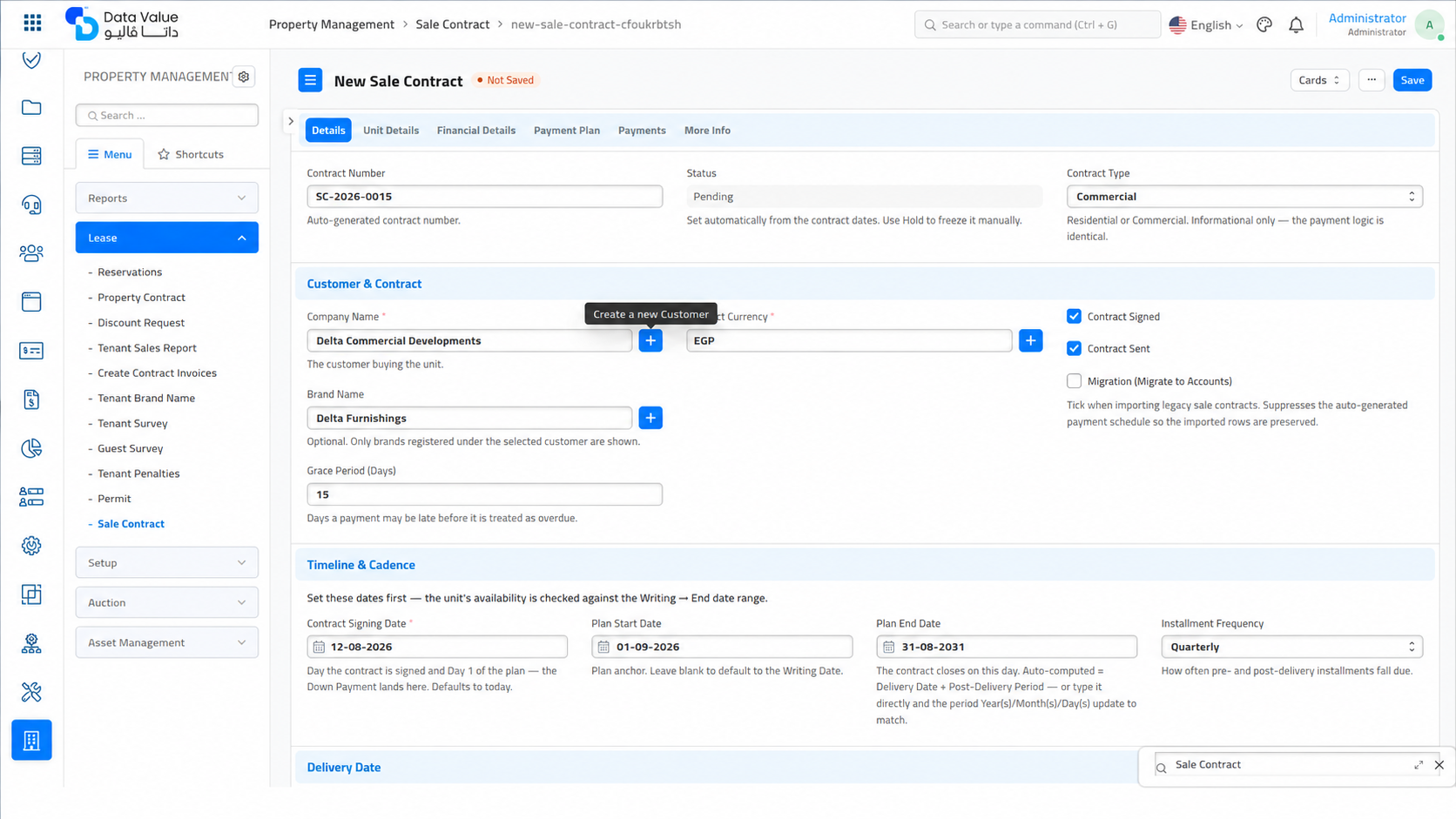Viewport: 1456px width, 819px height.
Task: Open the headset support module in sidebar
Action: coord(31,205)
